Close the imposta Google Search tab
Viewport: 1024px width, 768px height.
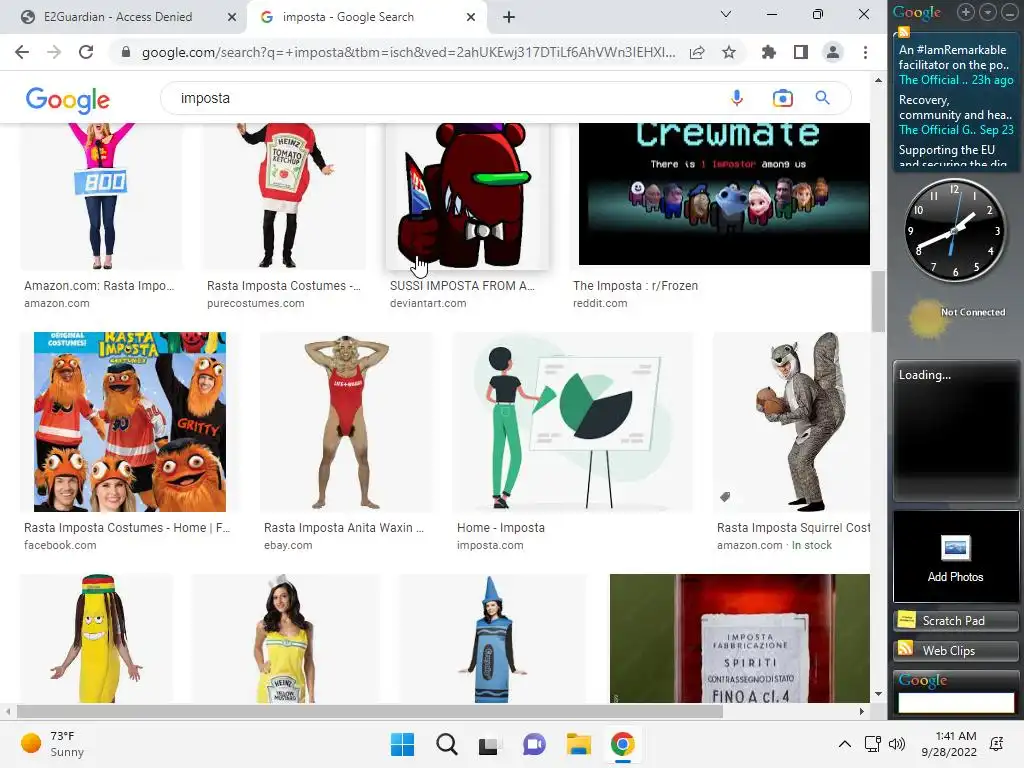pos(471,17)
